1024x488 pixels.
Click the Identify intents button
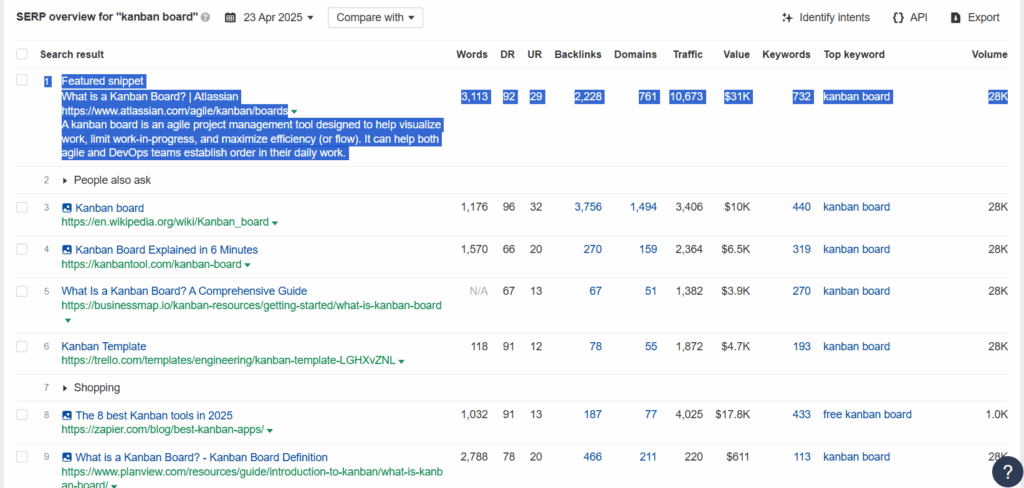coord(825,18)
